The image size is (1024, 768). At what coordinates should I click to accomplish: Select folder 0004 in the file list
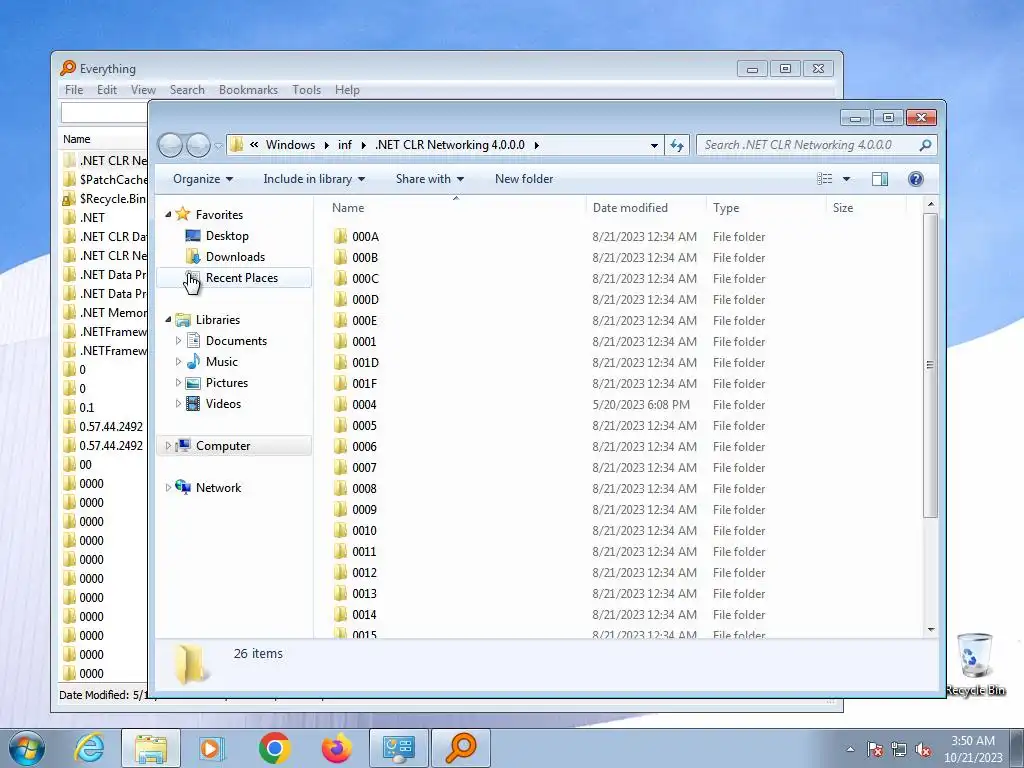(364, 404)
